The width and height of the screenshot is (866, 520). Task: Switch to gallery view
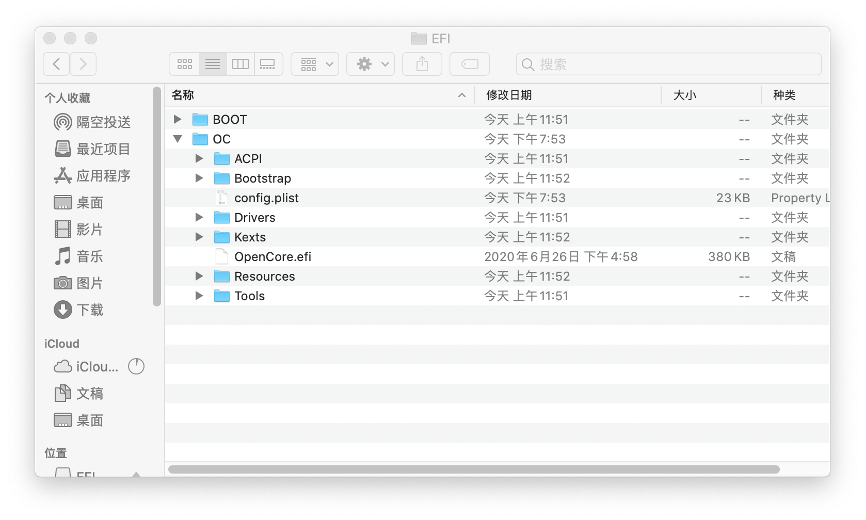point(268,64)
